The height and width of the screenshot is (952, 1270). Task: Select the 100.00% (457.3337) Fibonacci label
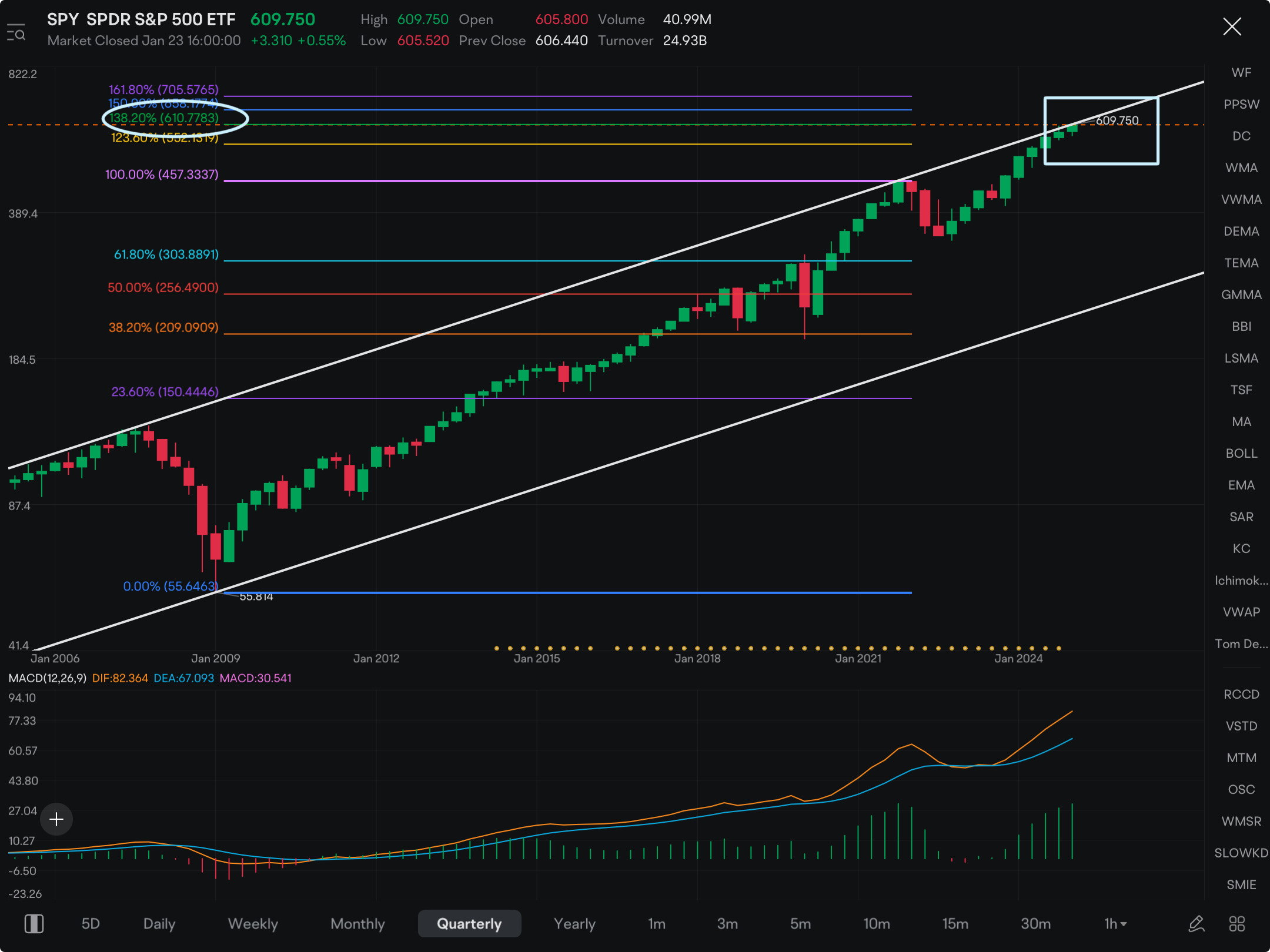(162, 175)
